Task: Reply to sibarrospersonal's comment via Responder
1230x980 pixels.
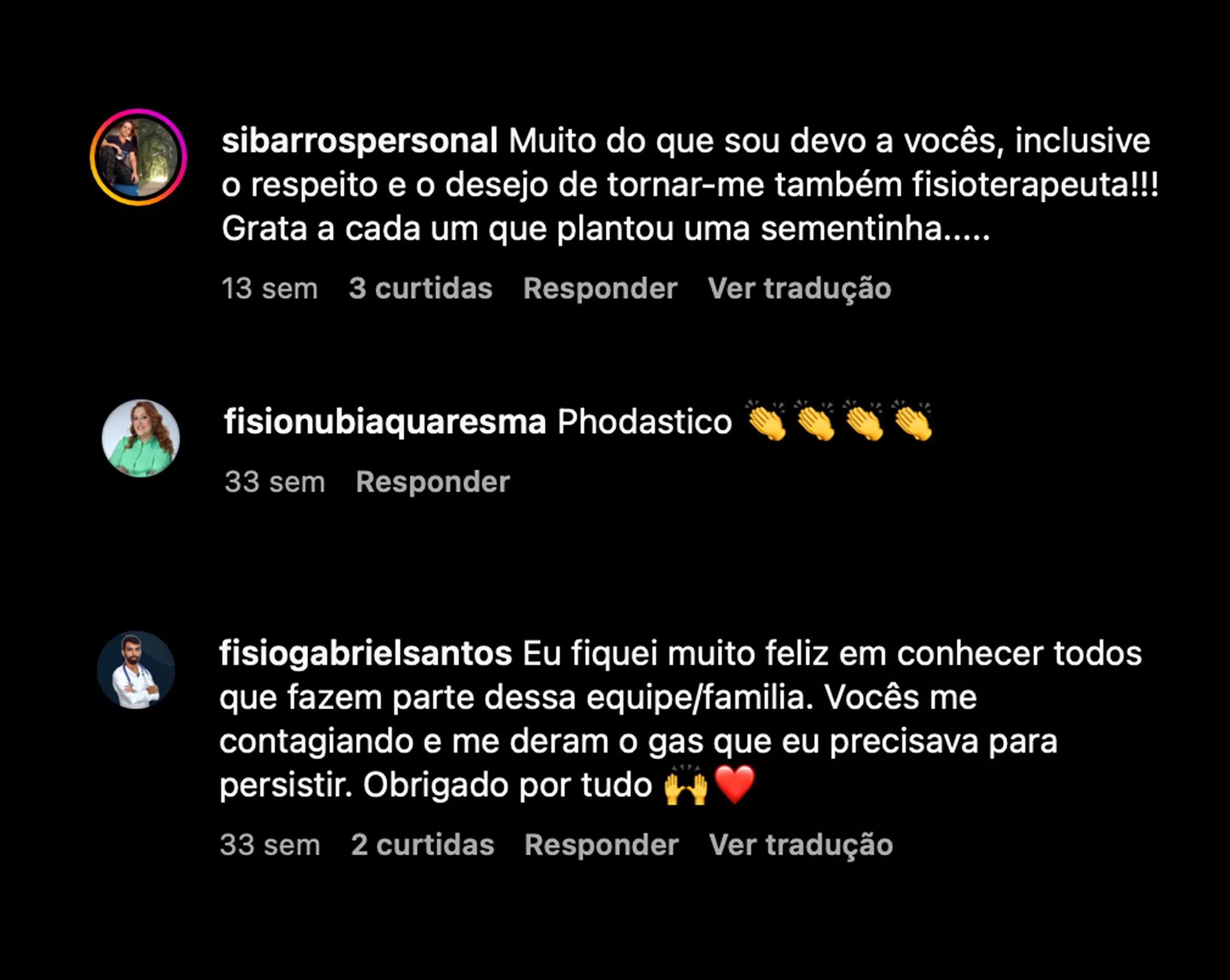Action: pyautogui.click(x=600, y=288)
